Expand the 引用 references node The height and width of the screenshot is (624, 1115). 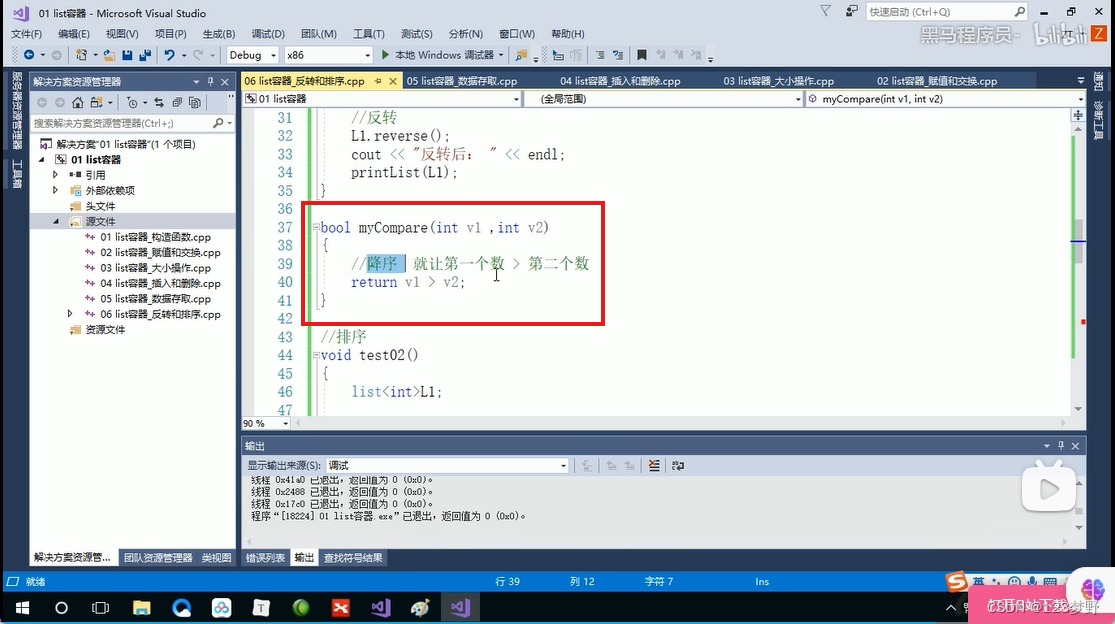pyautogui.click(x=55, y=174)
